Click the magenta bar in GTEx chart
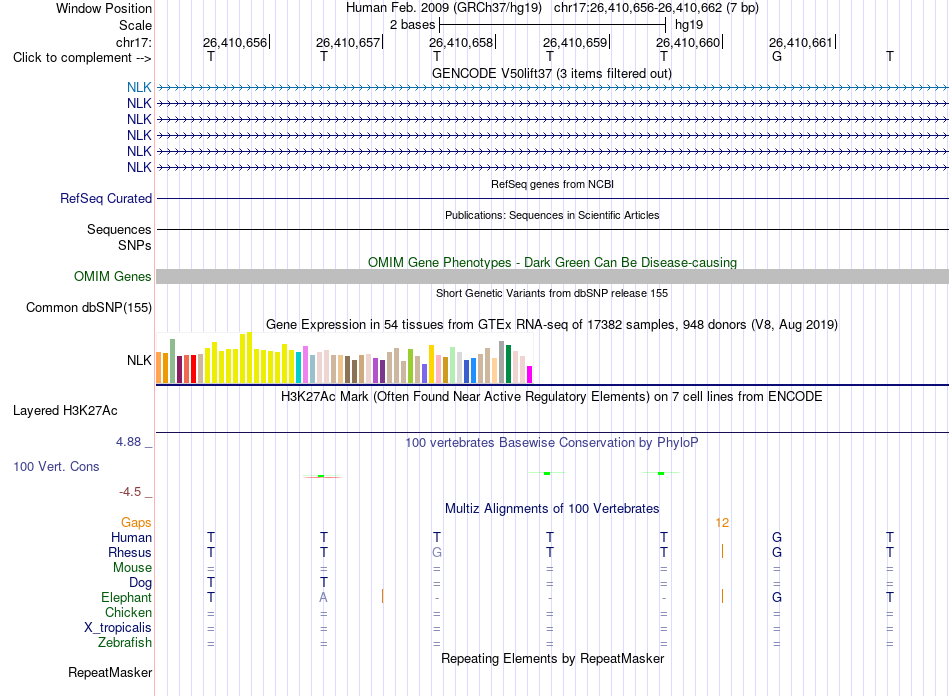Screen dimensions: 950x696 [x=530, y=374]
